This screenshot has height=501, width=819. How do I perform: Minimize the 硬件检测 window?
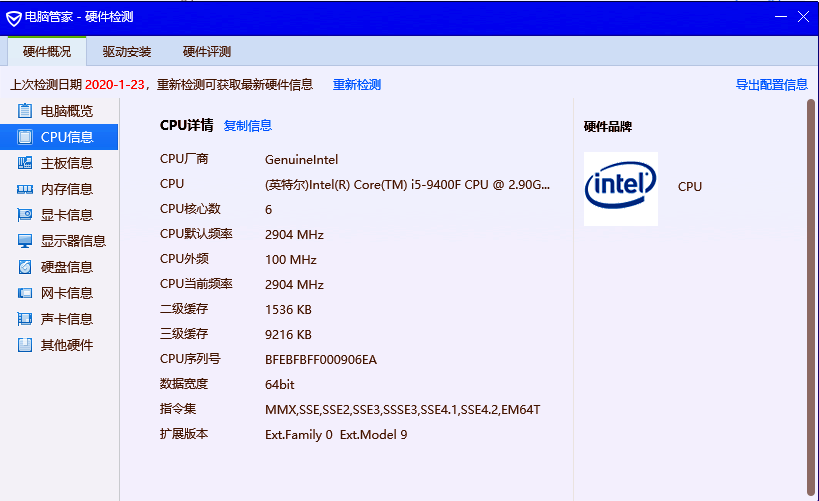tap(780, 17)
